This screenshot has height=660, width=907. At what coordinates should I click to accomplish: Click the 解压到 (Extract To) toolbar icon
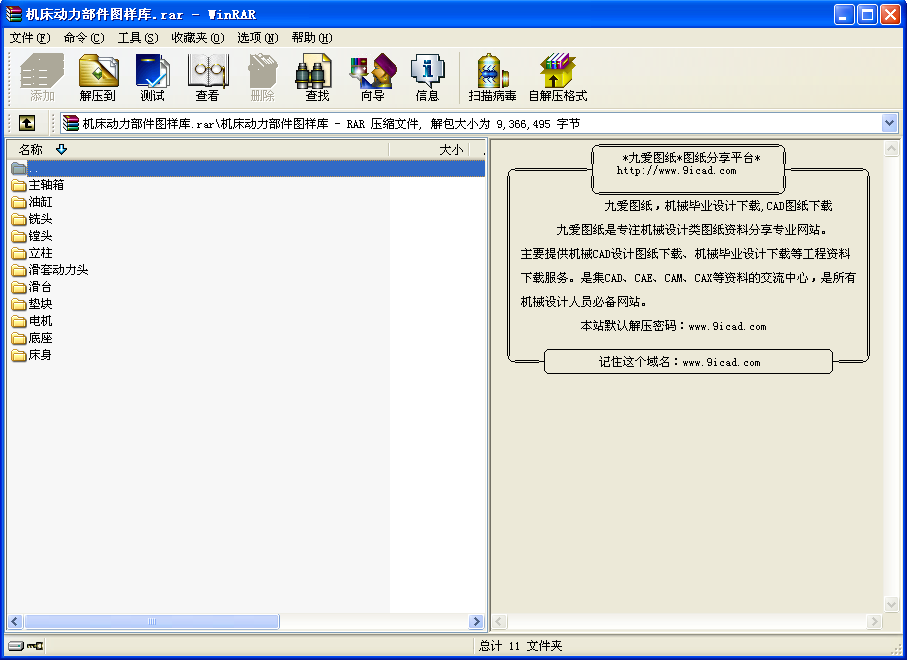(x=98, y=77)
